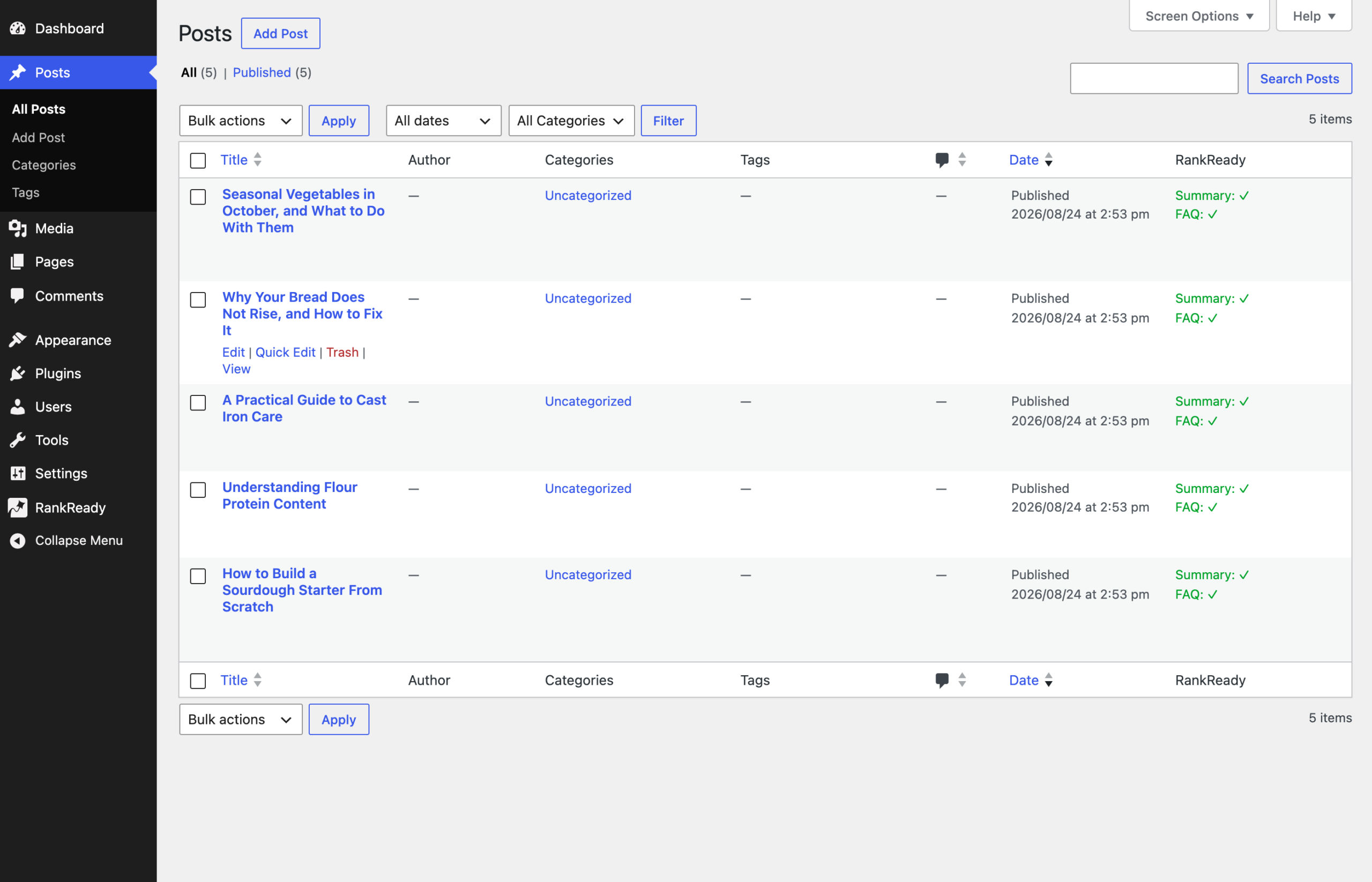Viewport: 1372px width, 882px height.
Task: Open How to Build a Sourdough Starter post
Action: point(302,589)
